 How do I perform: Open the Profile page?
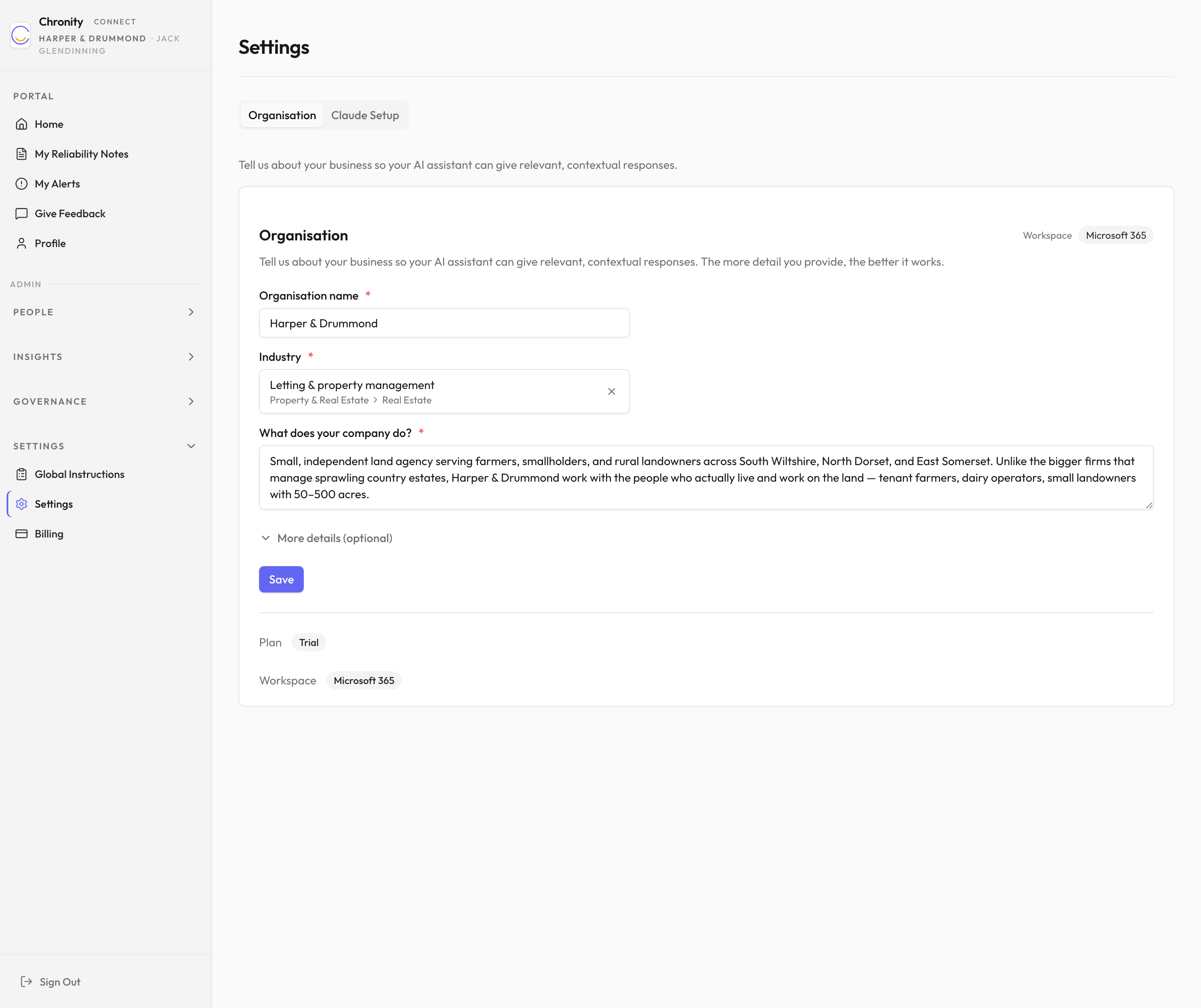50,243
